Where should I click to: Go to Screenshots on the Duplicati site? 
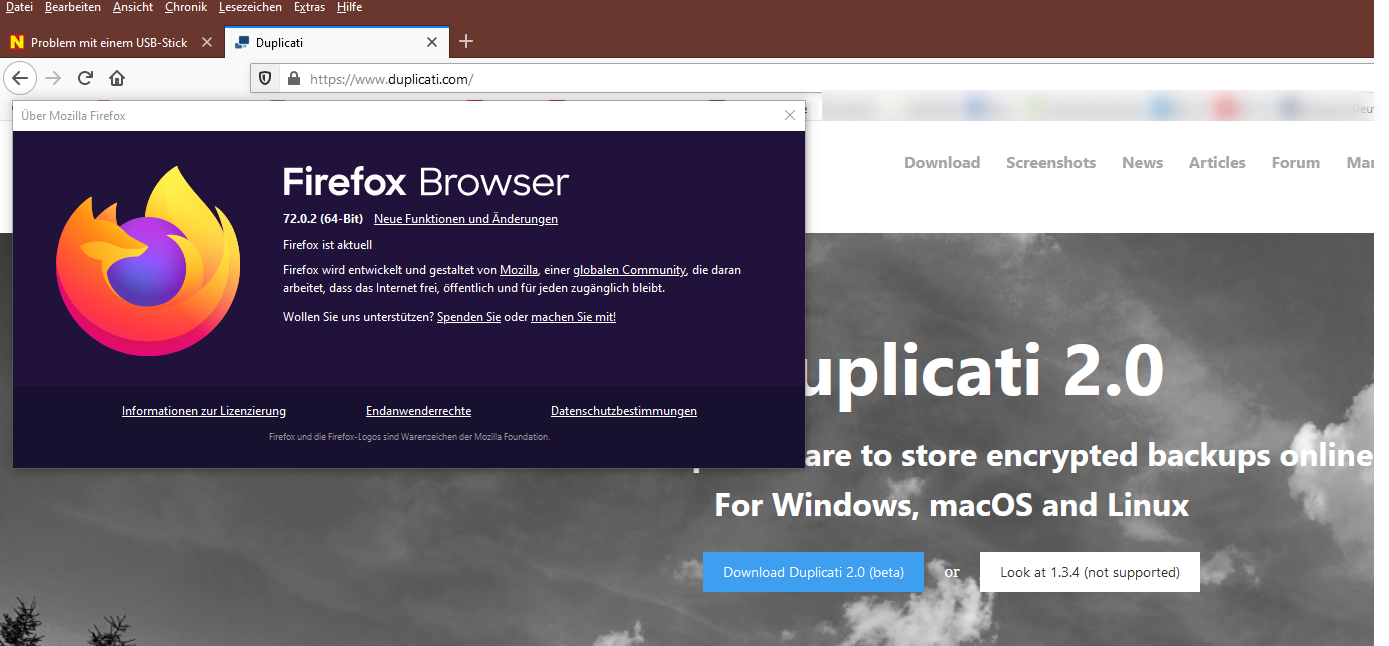pyautogui.click(x=1051, y=163)
